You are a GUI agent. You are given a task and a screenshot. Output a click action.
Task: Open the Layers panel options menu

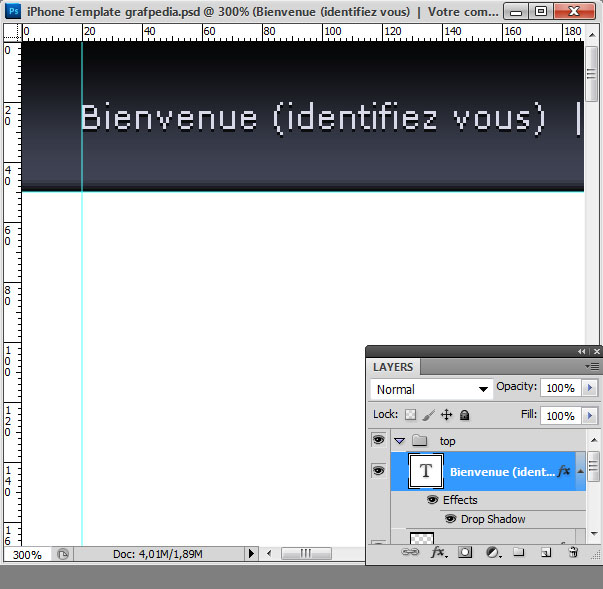(593, 366)
